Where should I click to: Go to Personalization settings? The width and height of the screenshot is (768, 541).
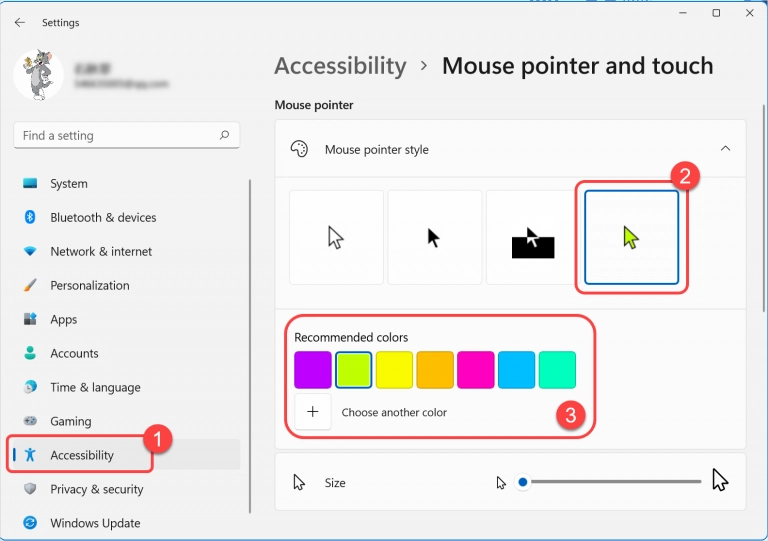126,285
